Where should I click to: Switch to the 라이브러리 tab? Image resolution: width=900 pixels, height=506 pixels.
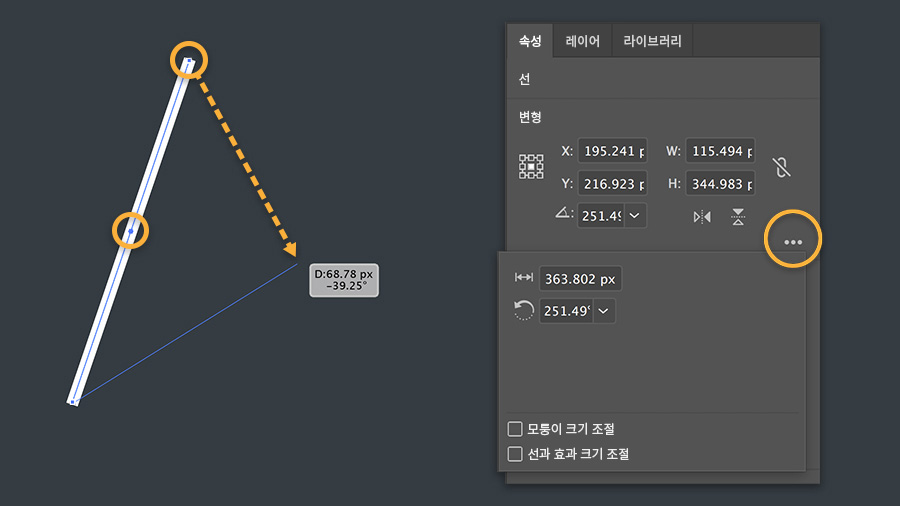pos(652,42)
